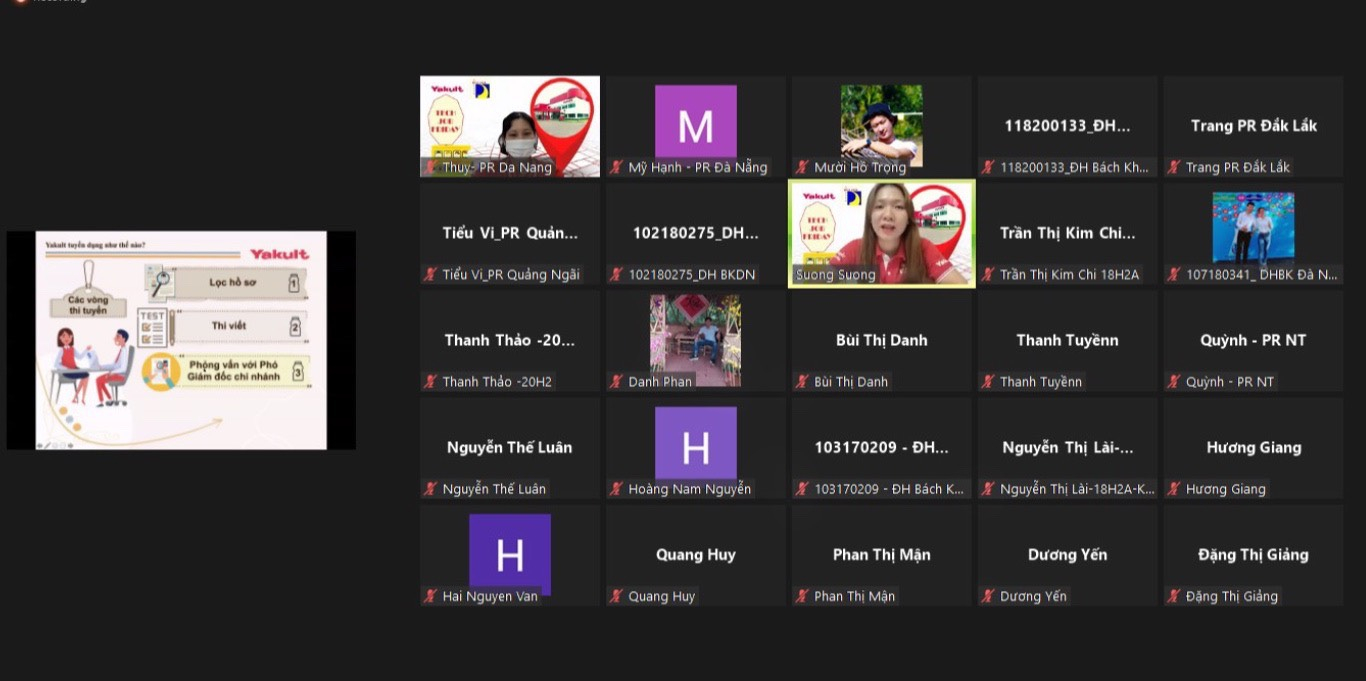This screenshot has width=1366, height=681.
Task: Select muted microphone icon beside Quang Huy label
Action: (x=617, y=597)
